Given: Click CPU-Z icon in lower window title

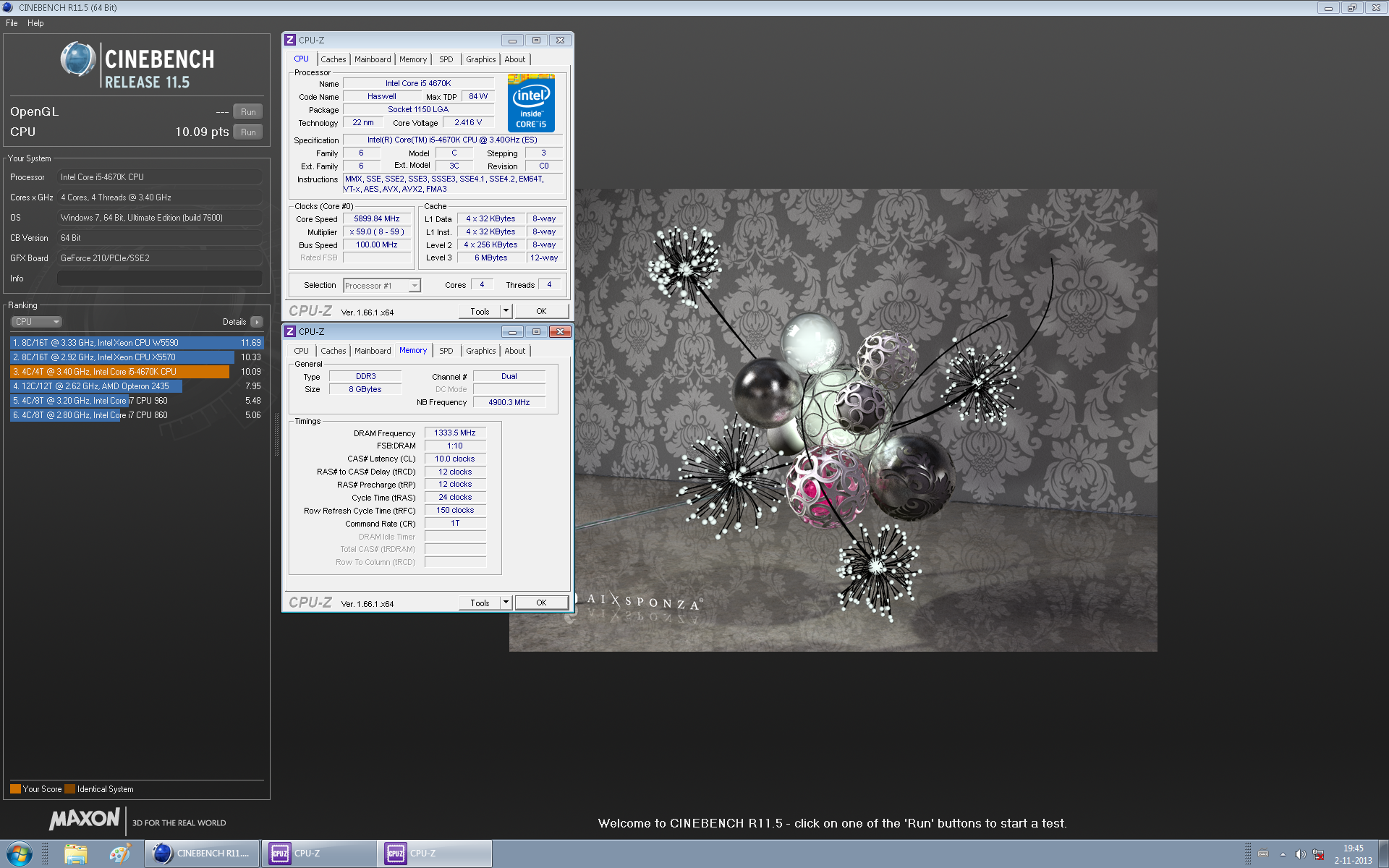Looking at the screenshot, I should 290,332.
